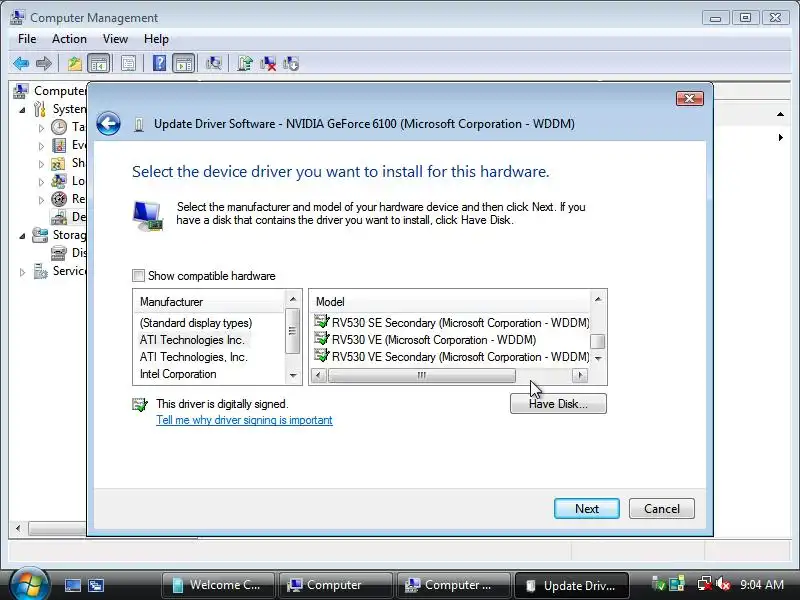The width and height of the screenshot is (800, 600).
Task: Click Model list scroll up arrow
Action: tap(598, 299)
